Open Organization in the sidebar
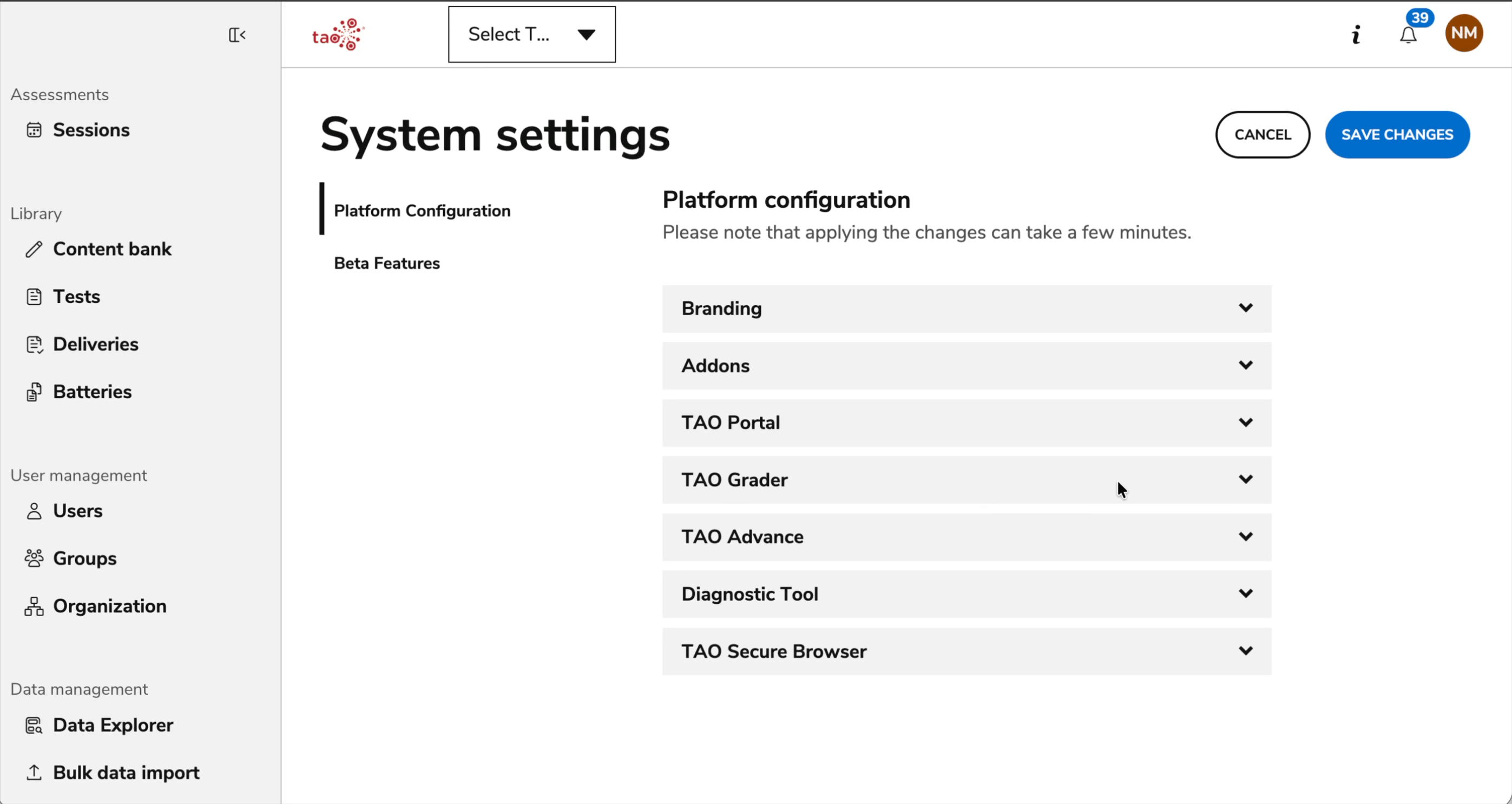Screen dimensions: 1512x804 [110, 606]
